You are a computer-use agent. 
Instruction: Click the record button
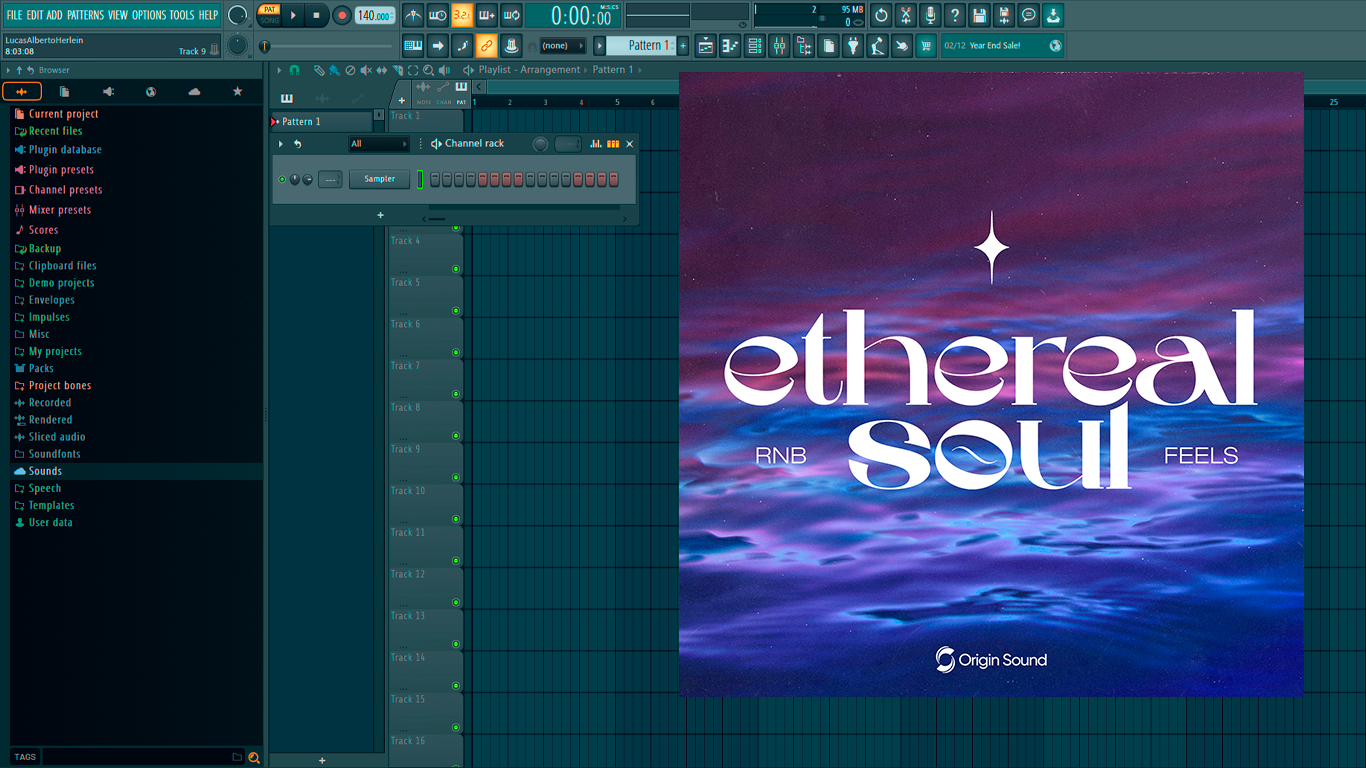(x=342, y=15)
